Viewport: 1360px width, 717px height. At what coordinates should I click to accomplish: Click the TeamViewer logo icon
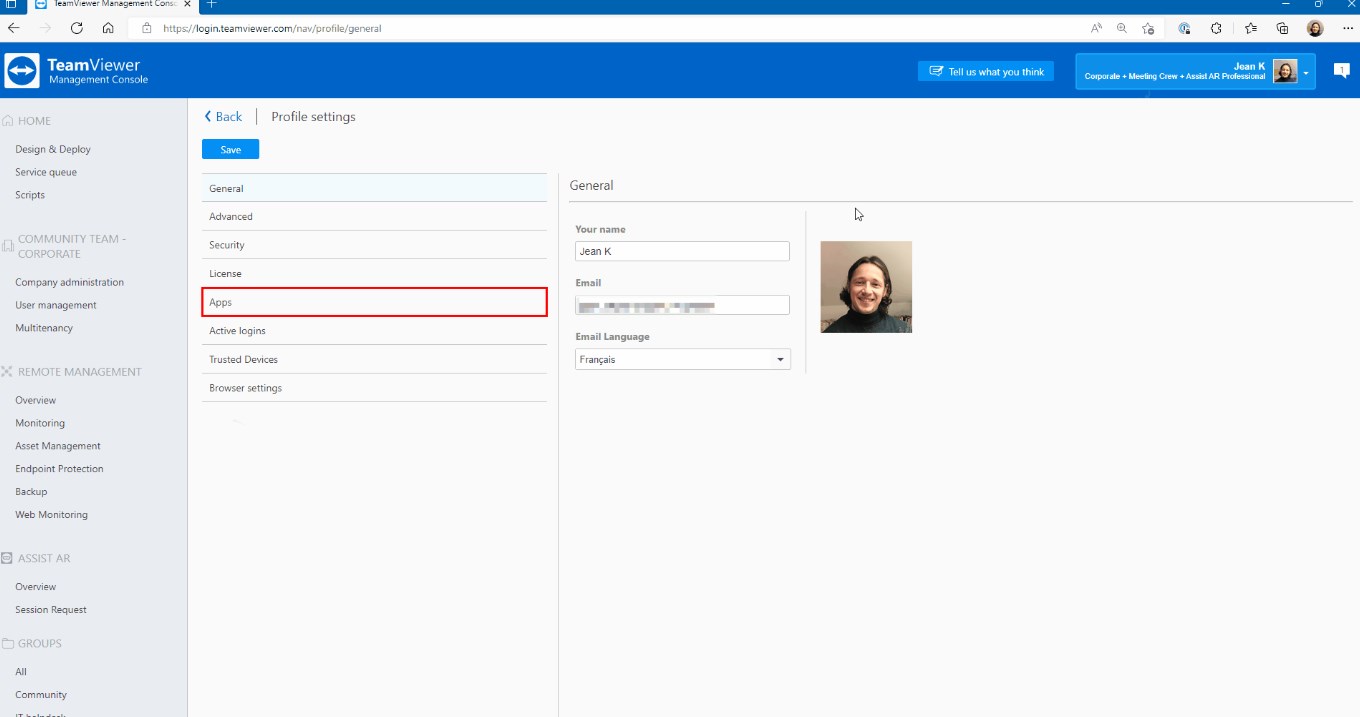[22, 71]
